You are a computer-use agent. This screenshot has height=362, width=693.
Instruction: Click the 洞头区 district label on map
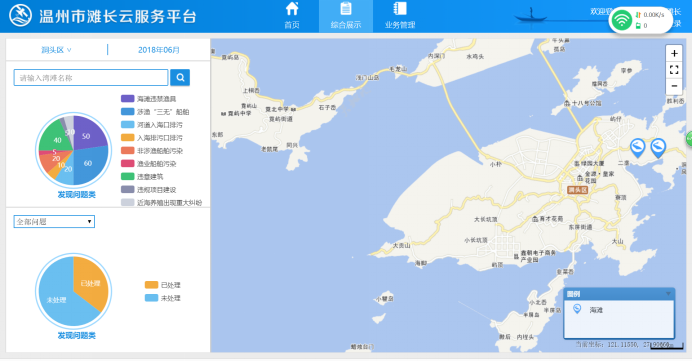click(577, 190)
